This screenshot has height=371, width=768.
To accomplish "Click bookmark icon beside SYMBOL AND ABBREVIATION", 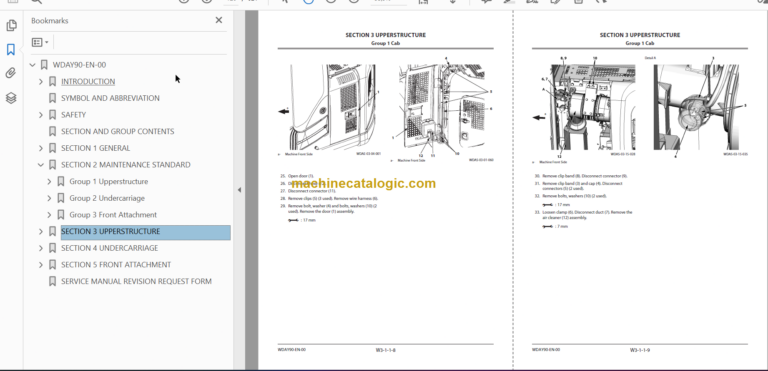I will tap(52, 98).
